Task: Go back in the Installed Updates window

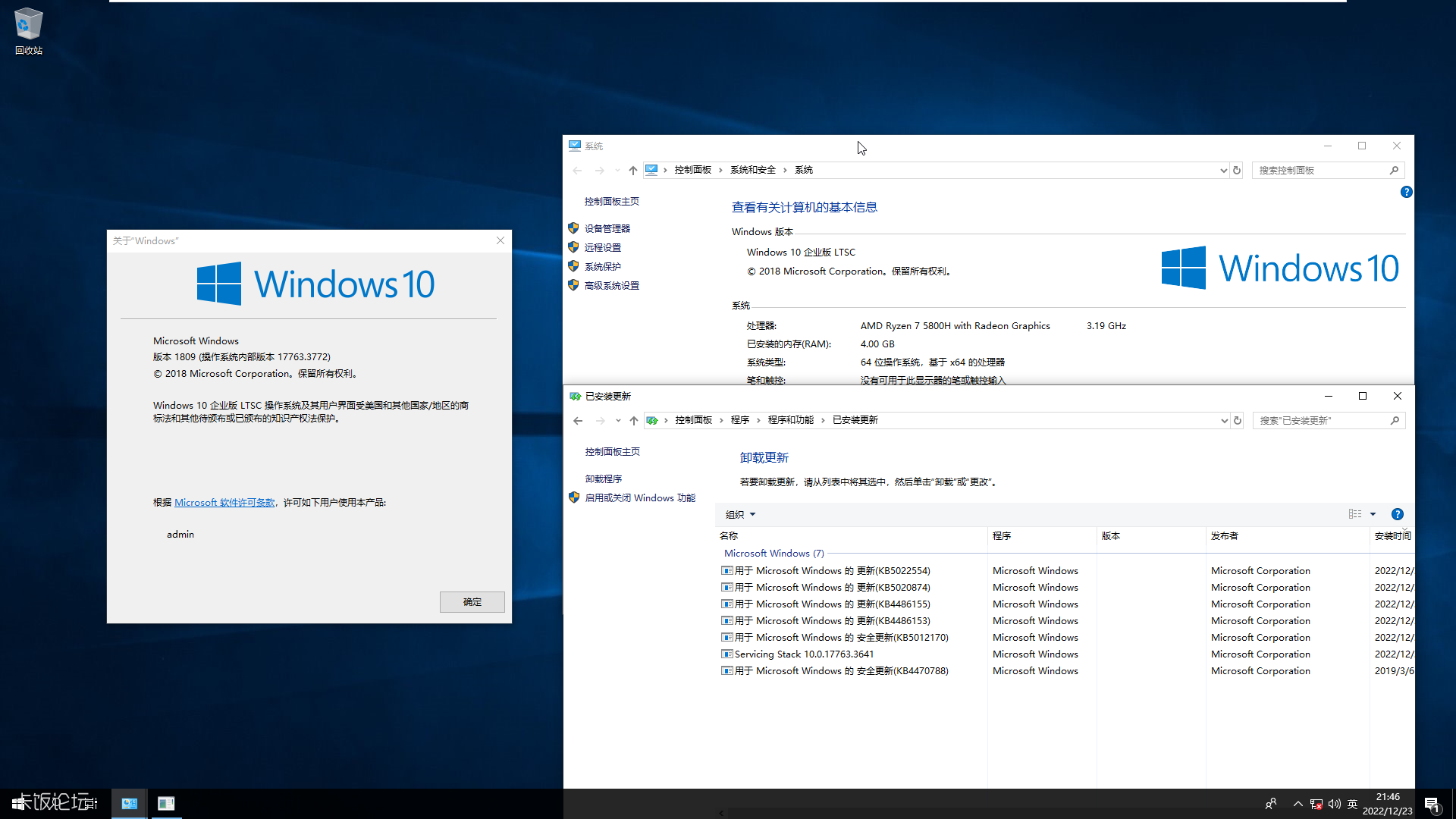Action: 578,421
